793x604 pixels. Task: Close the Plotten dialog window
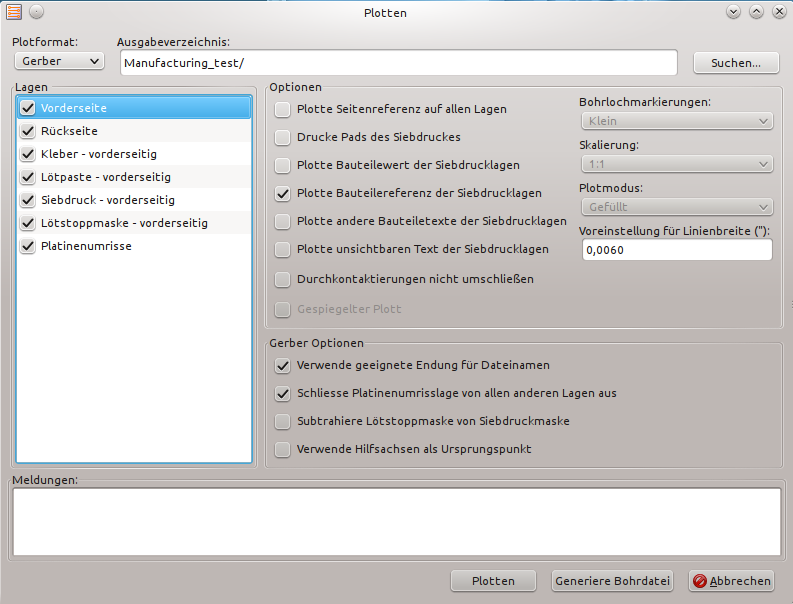779,12
